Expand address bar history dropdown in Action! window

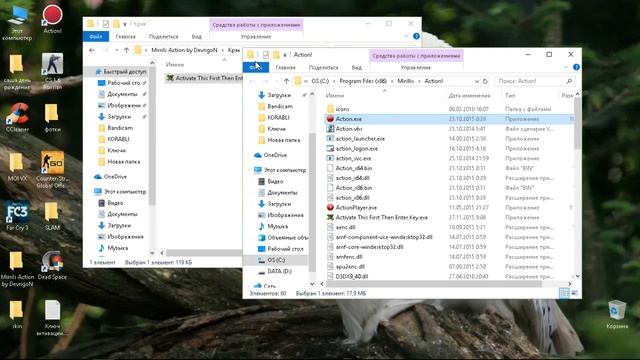[477, 81]
